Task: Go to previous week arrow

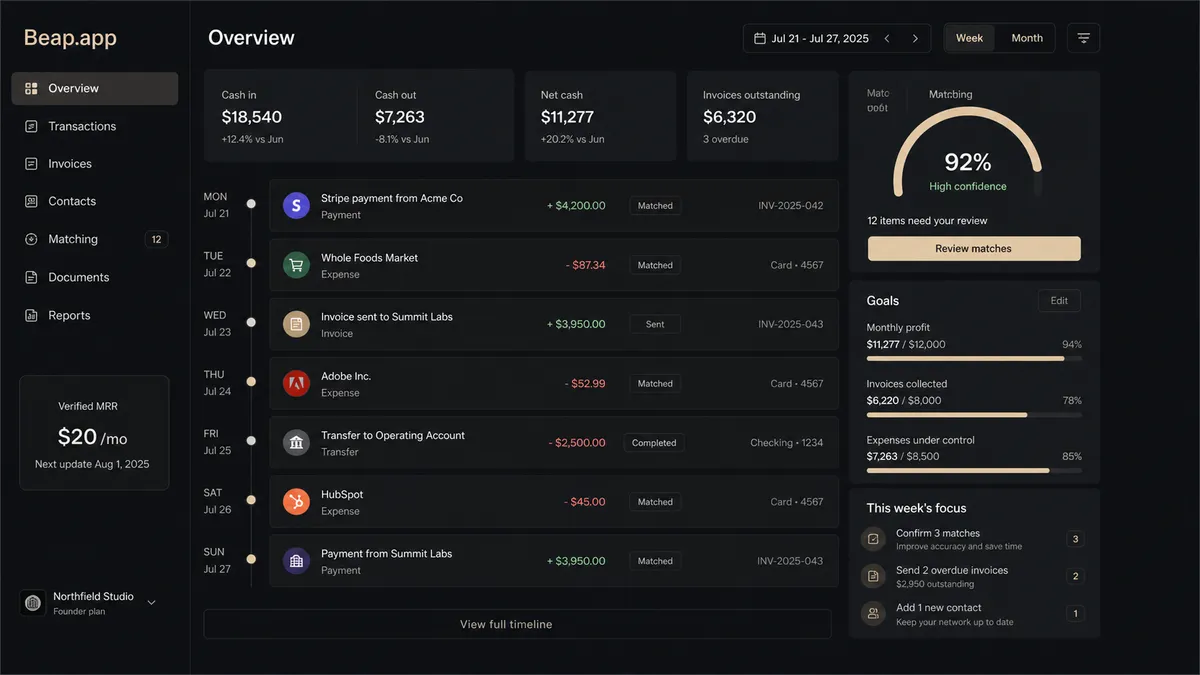Action: 887,38
